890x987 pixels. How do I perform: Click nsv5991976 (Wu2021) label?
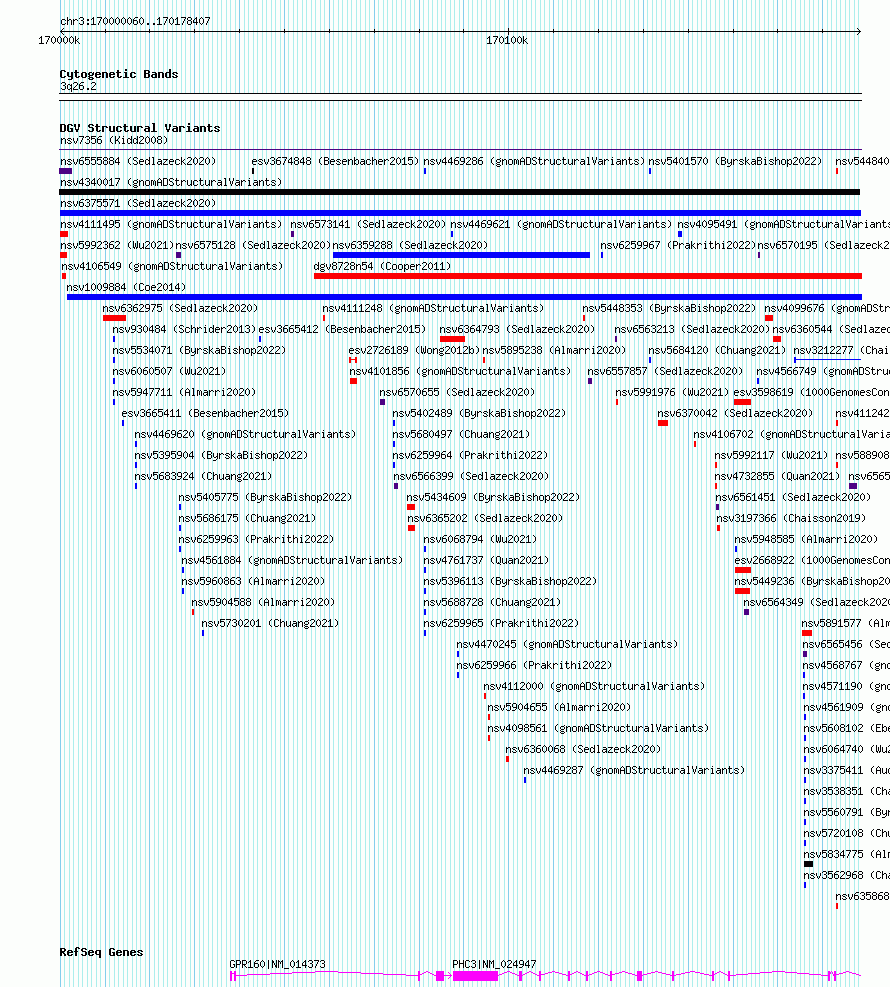click(x=672, y=392)
